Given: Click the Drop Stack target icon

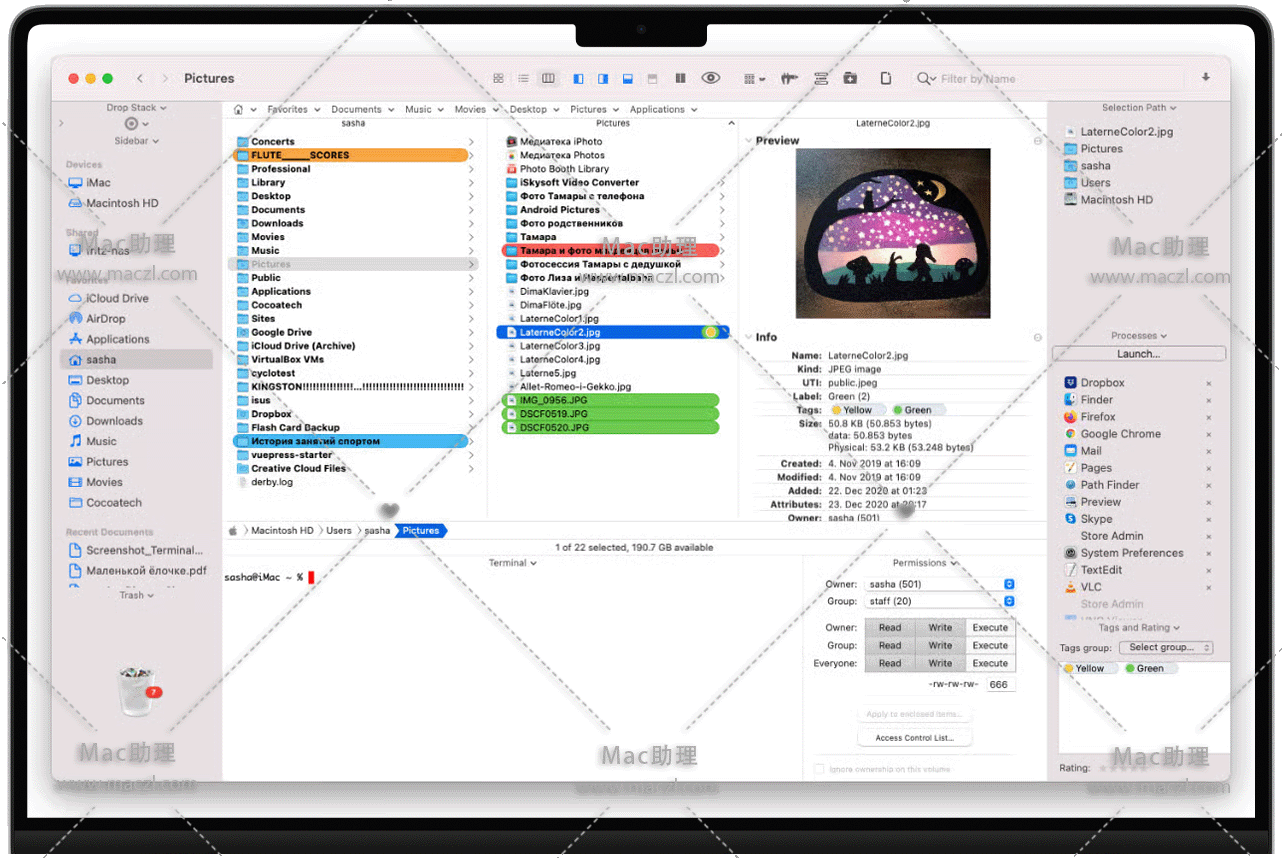Looking at the screenshot, I should click(x=131, y=124).
